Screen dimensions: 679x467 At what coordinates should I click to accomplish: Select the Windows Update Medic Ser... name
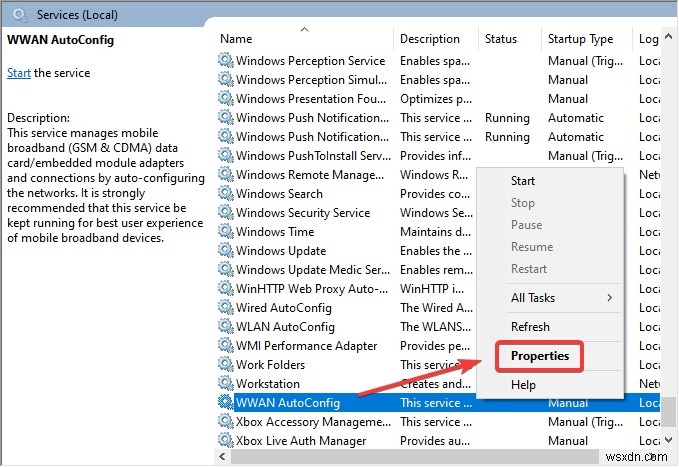[313, 270]
